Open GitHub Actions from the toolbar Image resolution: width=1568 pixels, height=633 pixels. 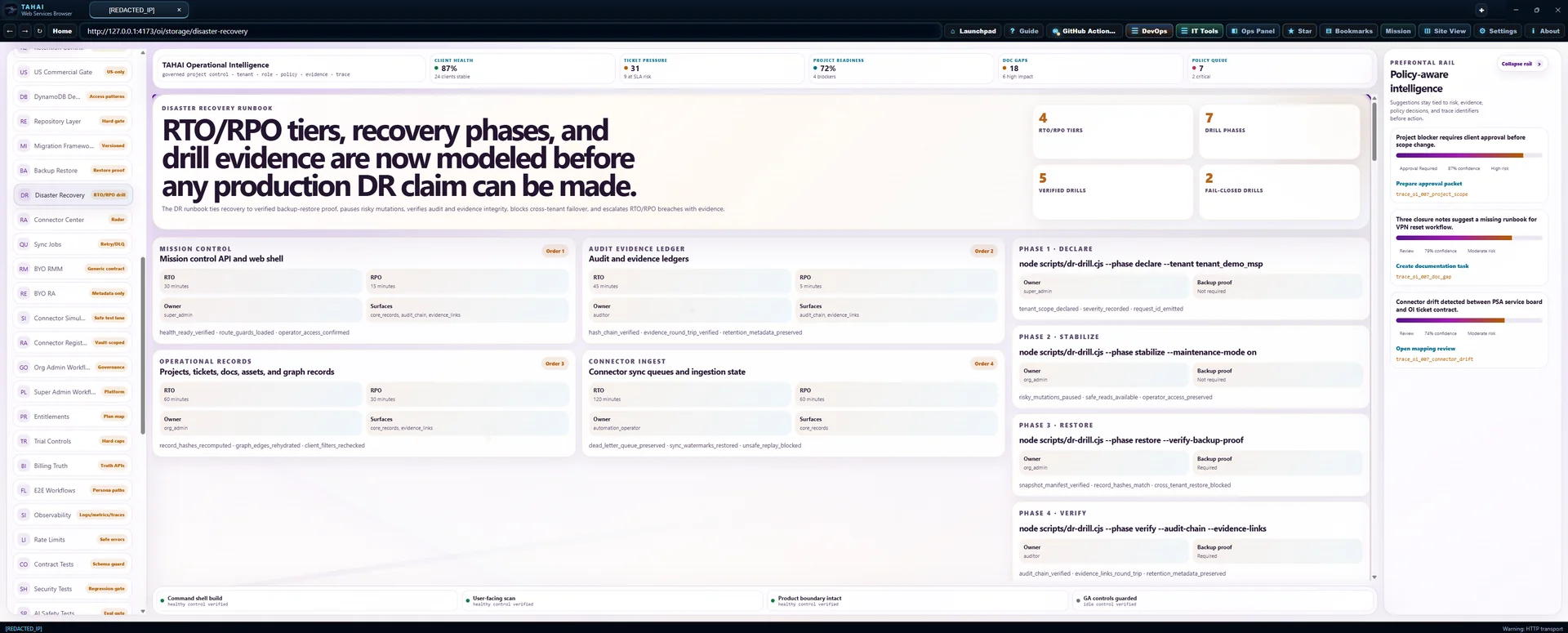1083,31
